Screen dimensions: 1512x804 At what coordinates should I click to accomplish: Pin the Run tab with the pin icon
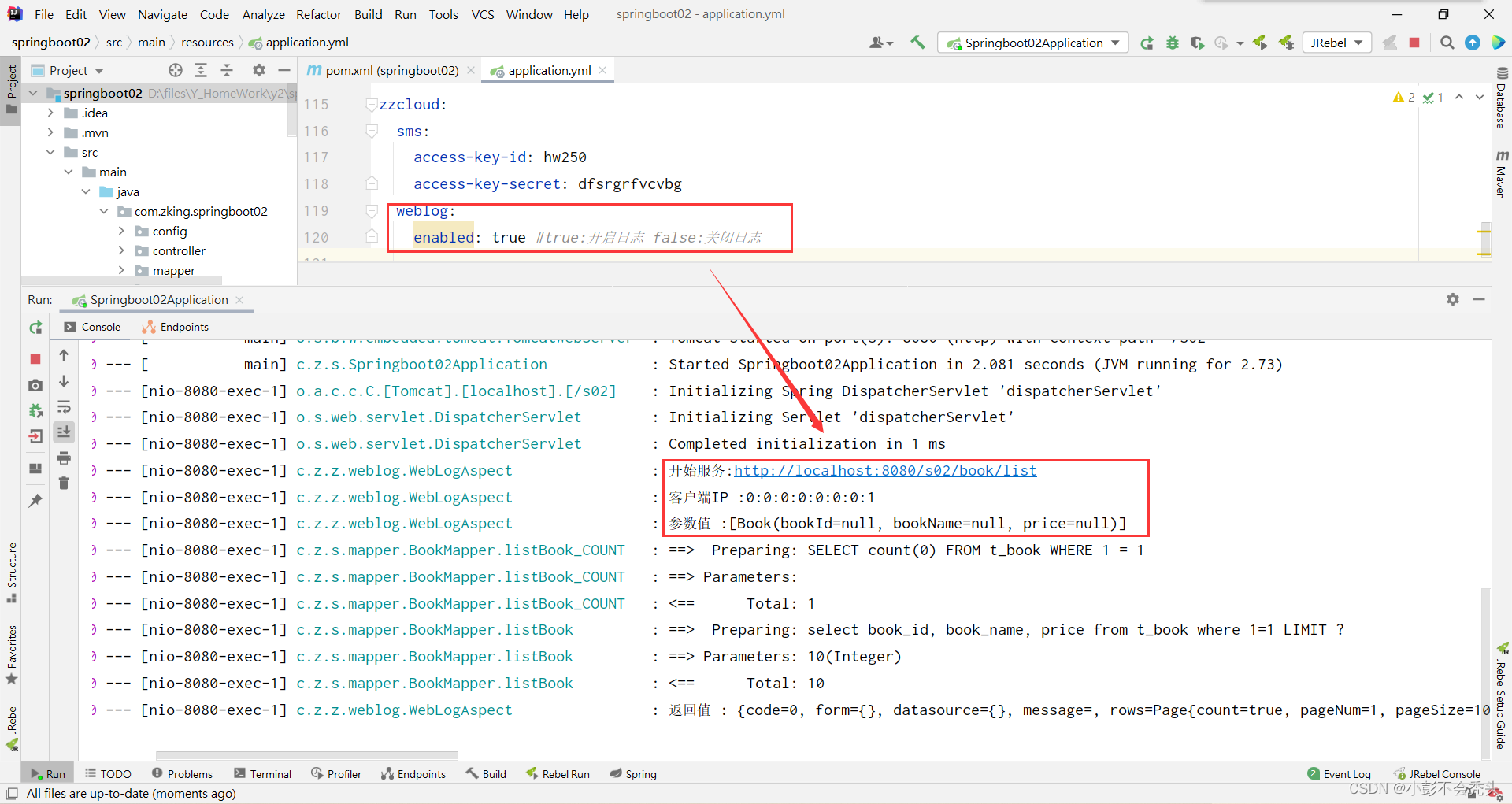(x=35, y=501)
